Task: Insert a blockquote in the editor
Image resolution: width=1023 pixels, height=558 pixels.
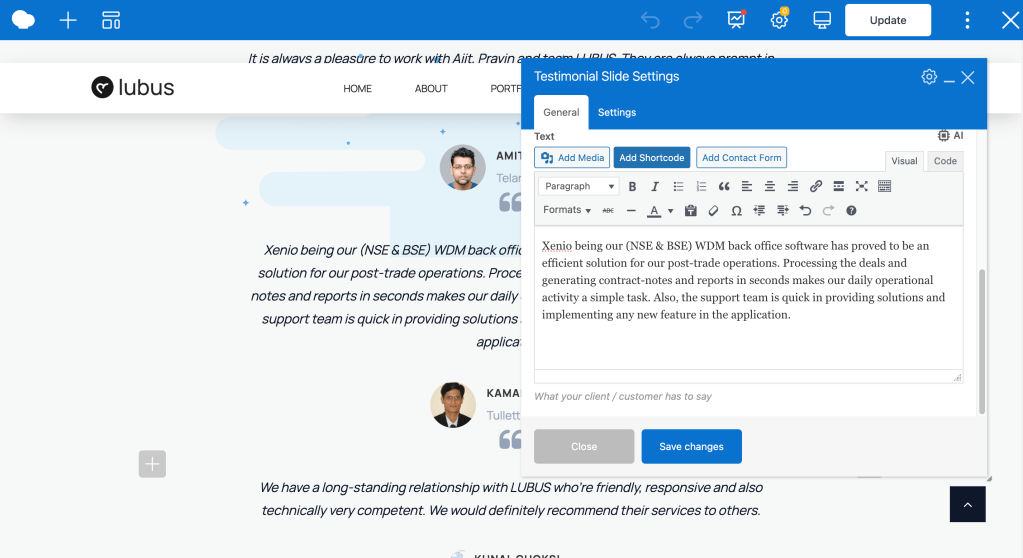Action: coord(724,187)
